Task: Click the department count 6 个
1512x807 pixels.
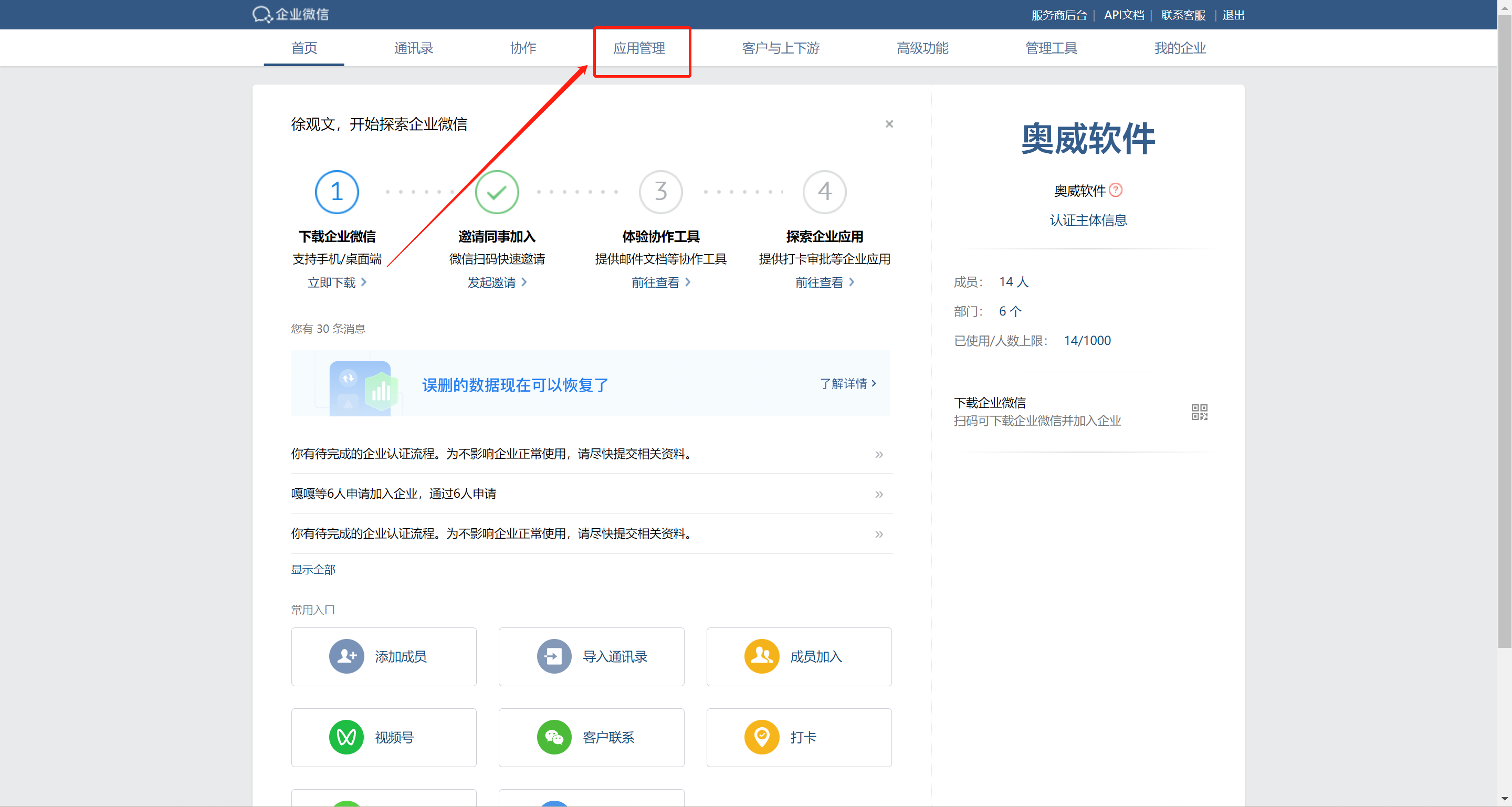Action: [1010, 311]
